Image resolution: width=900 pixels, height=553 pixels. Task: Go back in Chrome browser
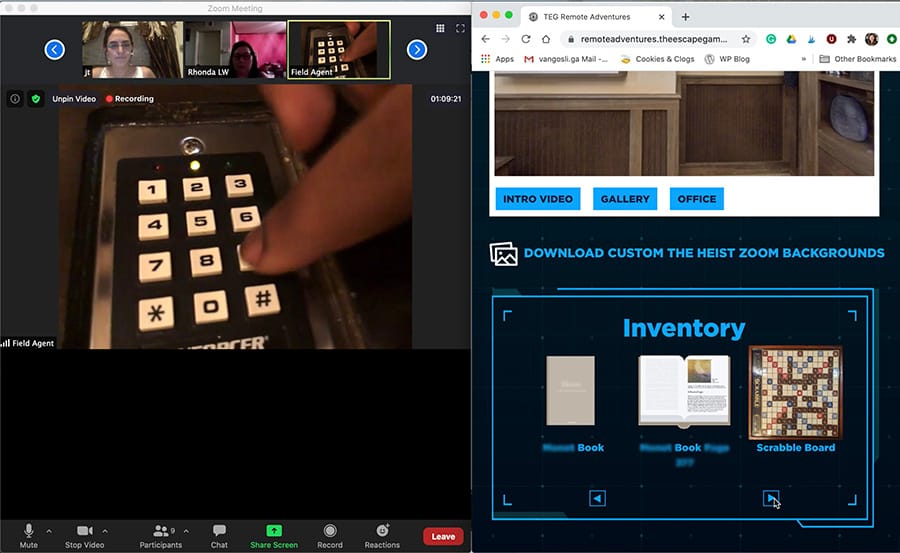(486, 39)
